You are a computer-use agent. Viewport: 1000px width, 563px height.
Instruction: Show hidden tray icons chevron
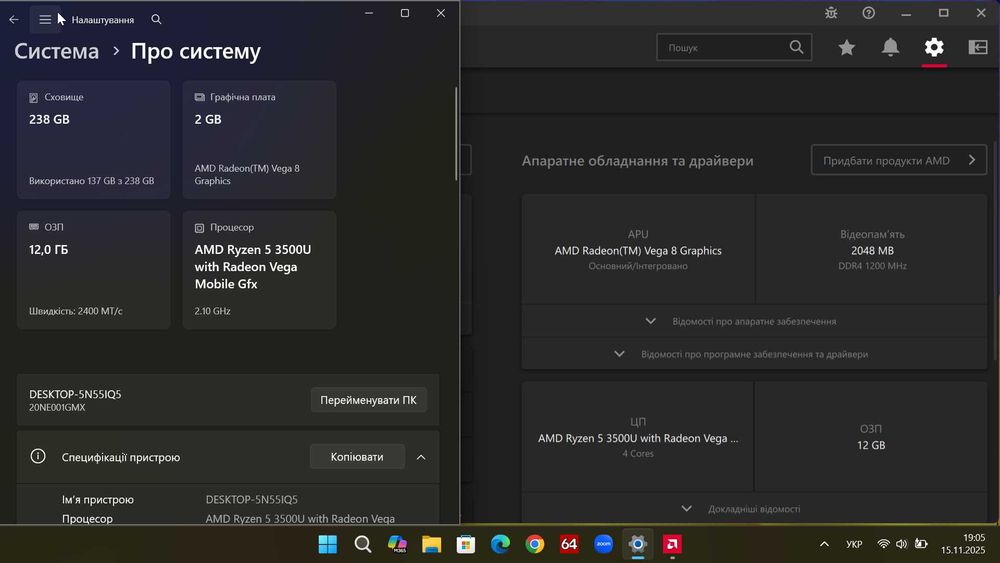point(824,544)
